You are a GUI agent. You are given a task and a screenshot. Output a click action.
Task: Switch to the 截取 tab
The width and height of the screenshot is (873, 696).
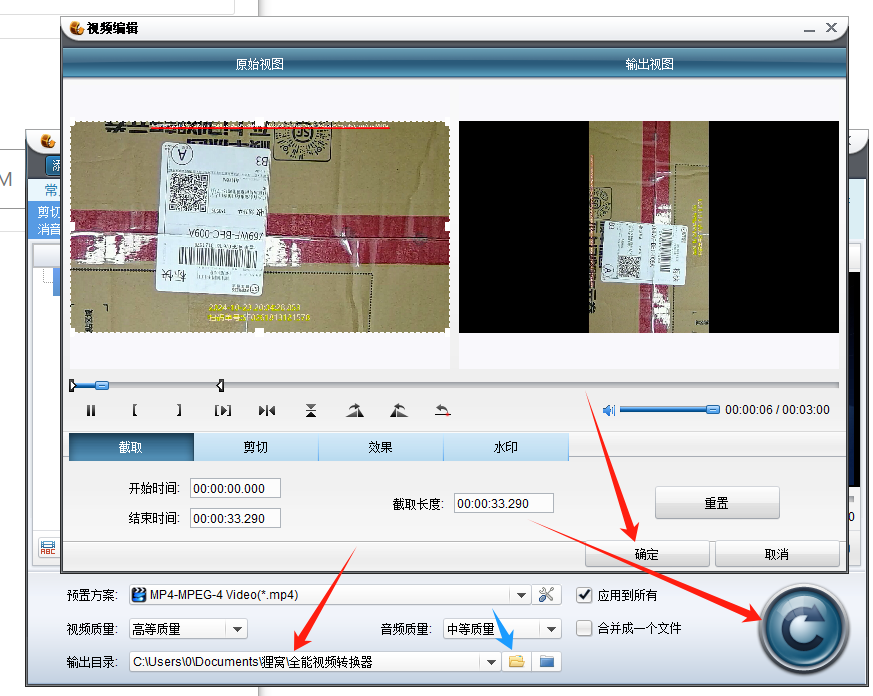point(131,447)
